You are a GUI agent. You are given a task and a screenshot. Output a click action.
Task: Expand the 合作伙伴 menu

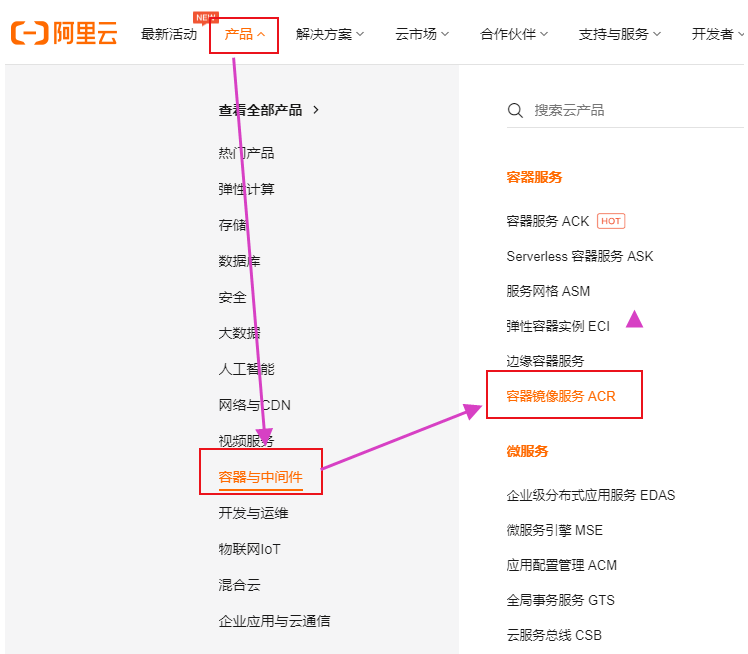(514, 34)
